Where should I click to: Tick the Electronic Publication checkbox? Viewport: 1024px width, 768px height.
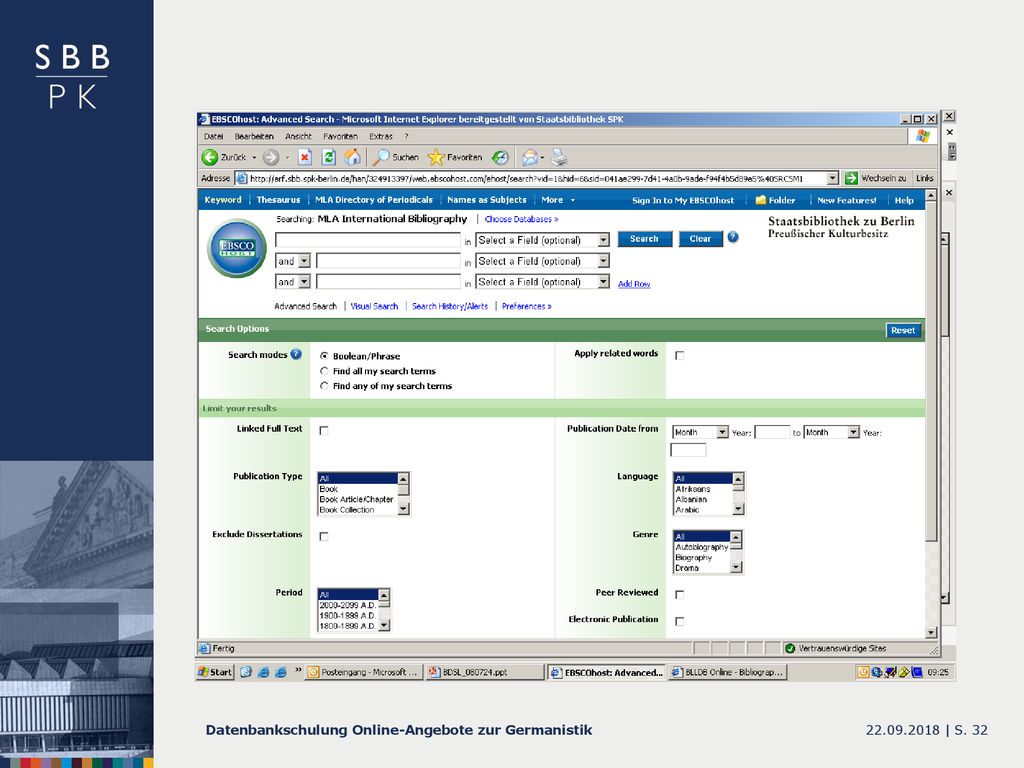tap(679, 621)
